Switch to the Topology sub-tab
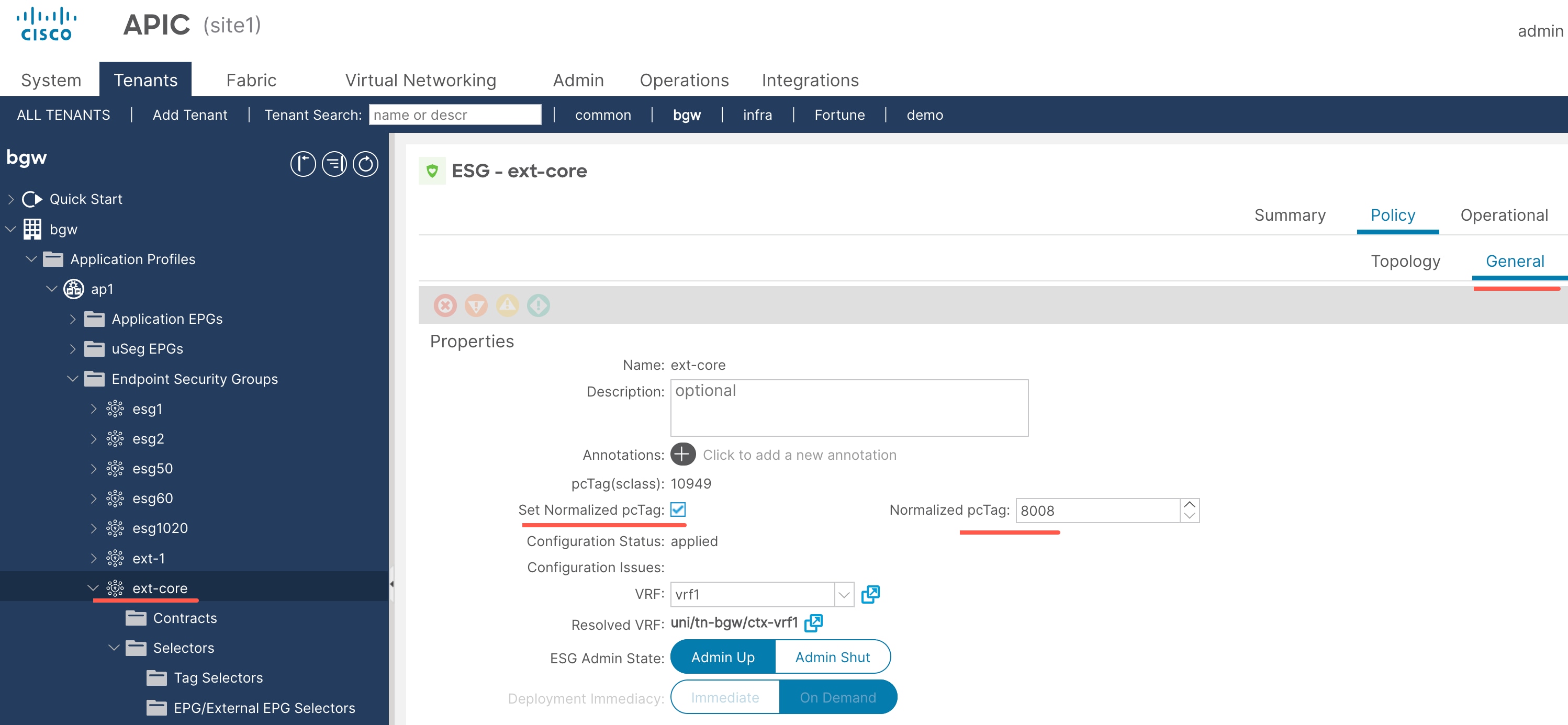The image size is (1568, 725). pyautogui.click(x=1405, y=262)
